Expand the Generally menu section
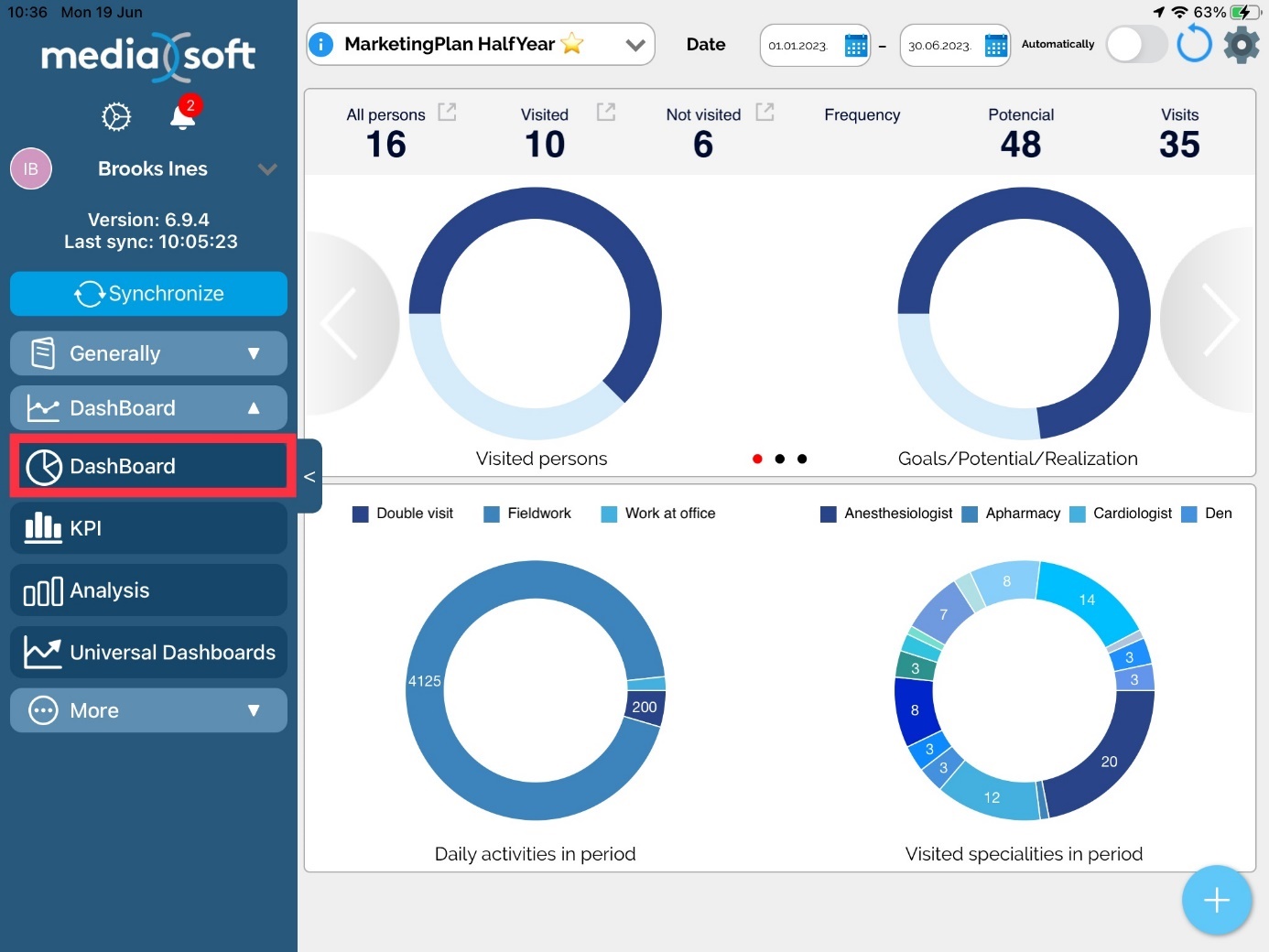The width and height of the screenshot is (1269, 952). coord(148,353)
